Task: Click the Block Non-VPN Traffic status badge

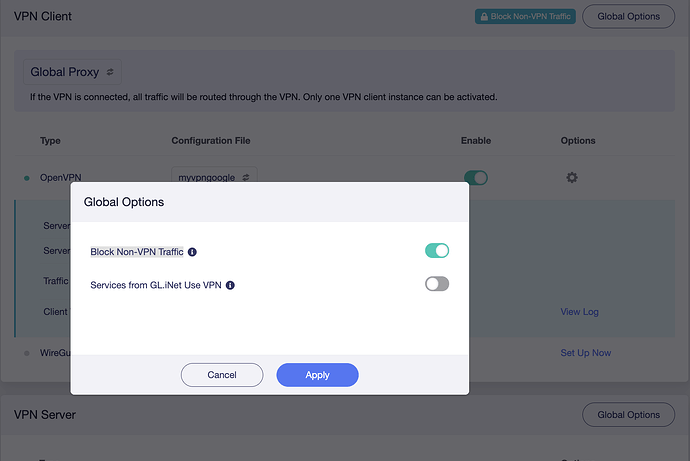Action: 525,17
